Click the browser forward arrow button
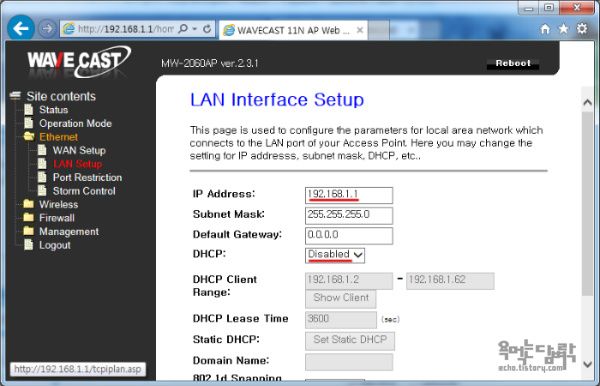This screenshot has height=386, width=600. click(x=47, y=29)
